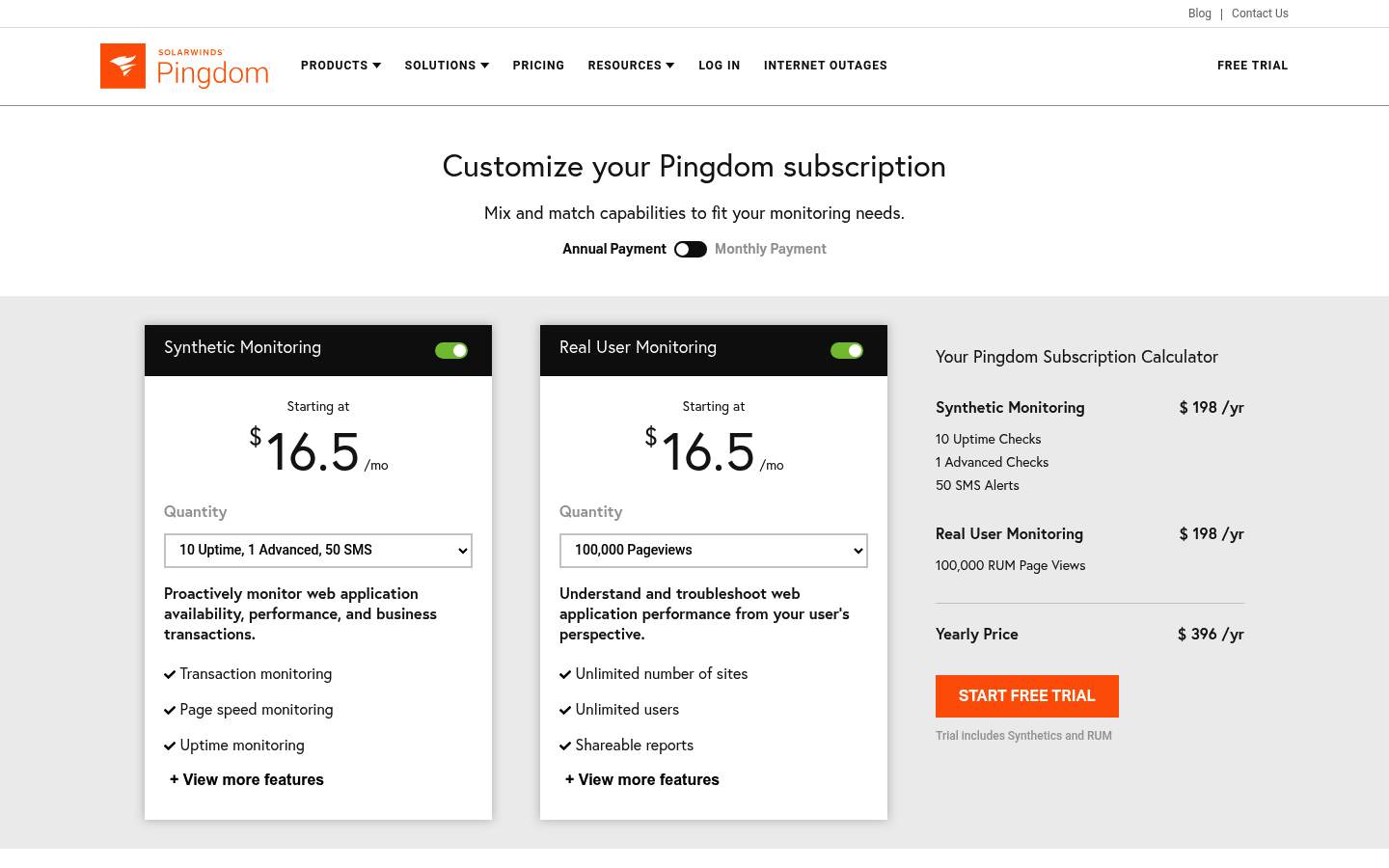Open the Synthetic Monitoring quantity dropdown
The image size is (1389, 868).
click(318, 551)
